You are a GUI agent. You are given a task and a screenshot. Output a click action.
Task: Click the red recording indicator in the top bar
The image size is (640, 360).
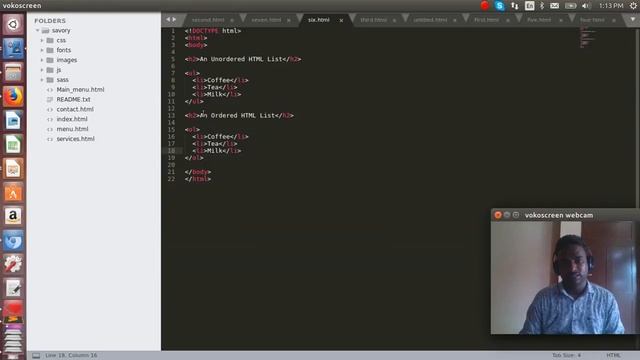click(x=484, y=5)
